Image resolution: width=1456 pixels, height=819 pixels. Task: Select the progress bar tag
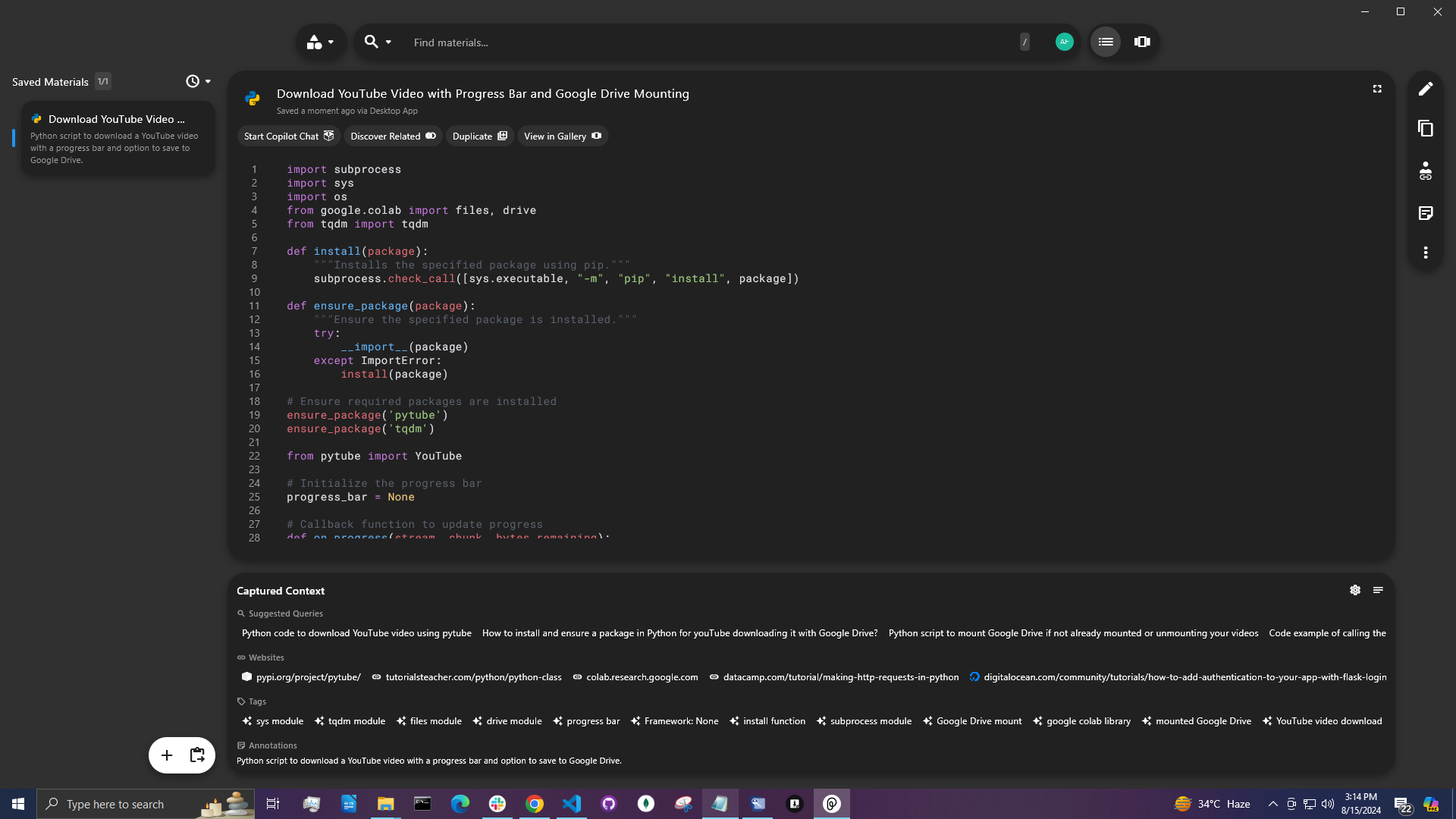pyautogui.click(x=586, y=721)
